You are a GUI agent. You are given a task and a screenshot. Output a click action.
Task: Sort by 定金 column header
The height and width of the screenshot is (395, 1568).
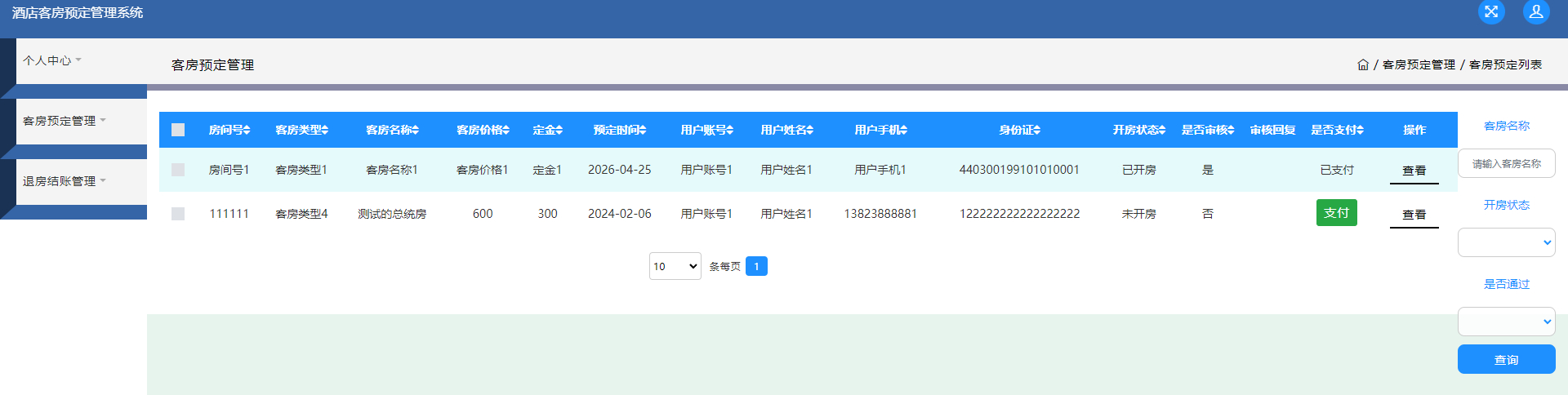[x=547, y=130]
